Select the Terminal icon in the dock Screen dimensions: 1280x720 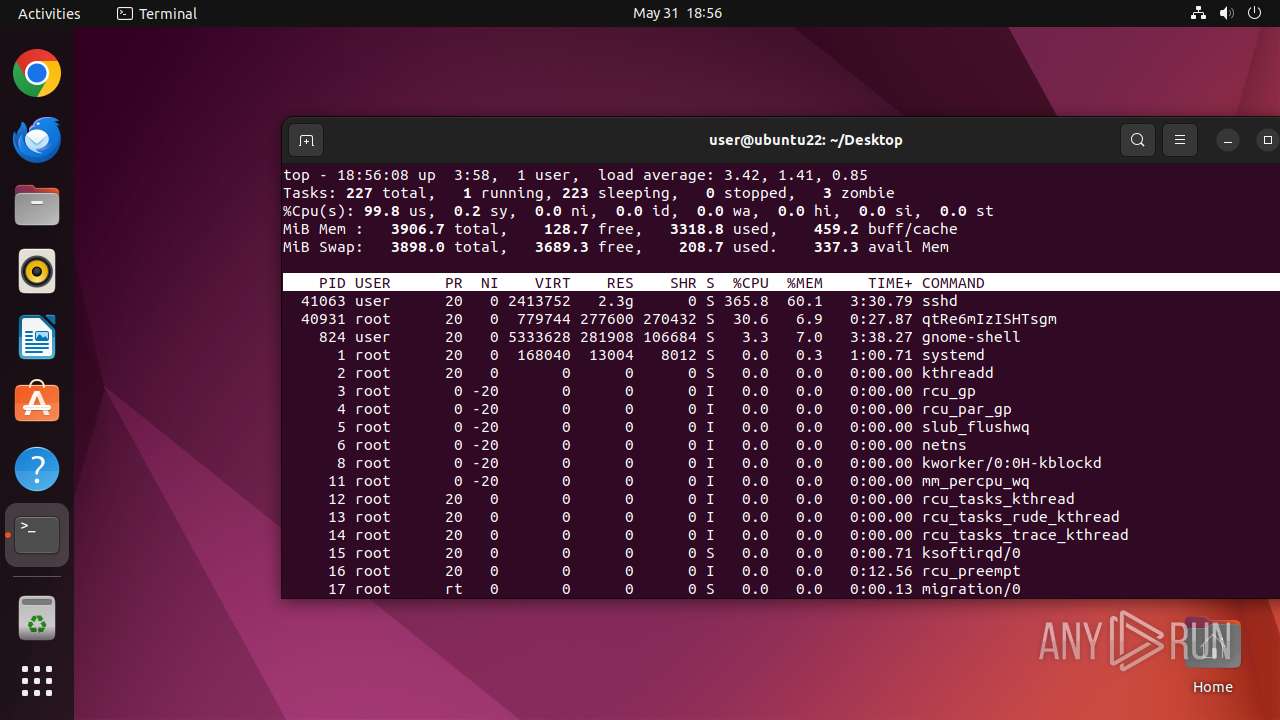point(37,535)
